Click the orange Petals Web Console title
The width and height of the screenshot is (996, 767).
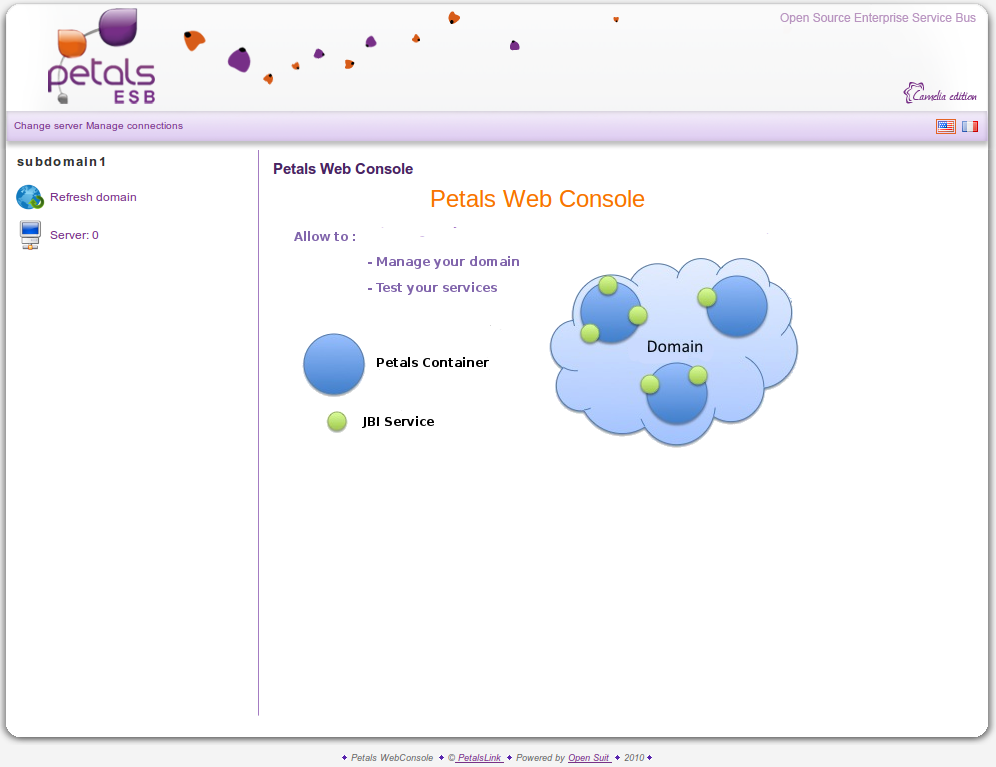point(537,199)
